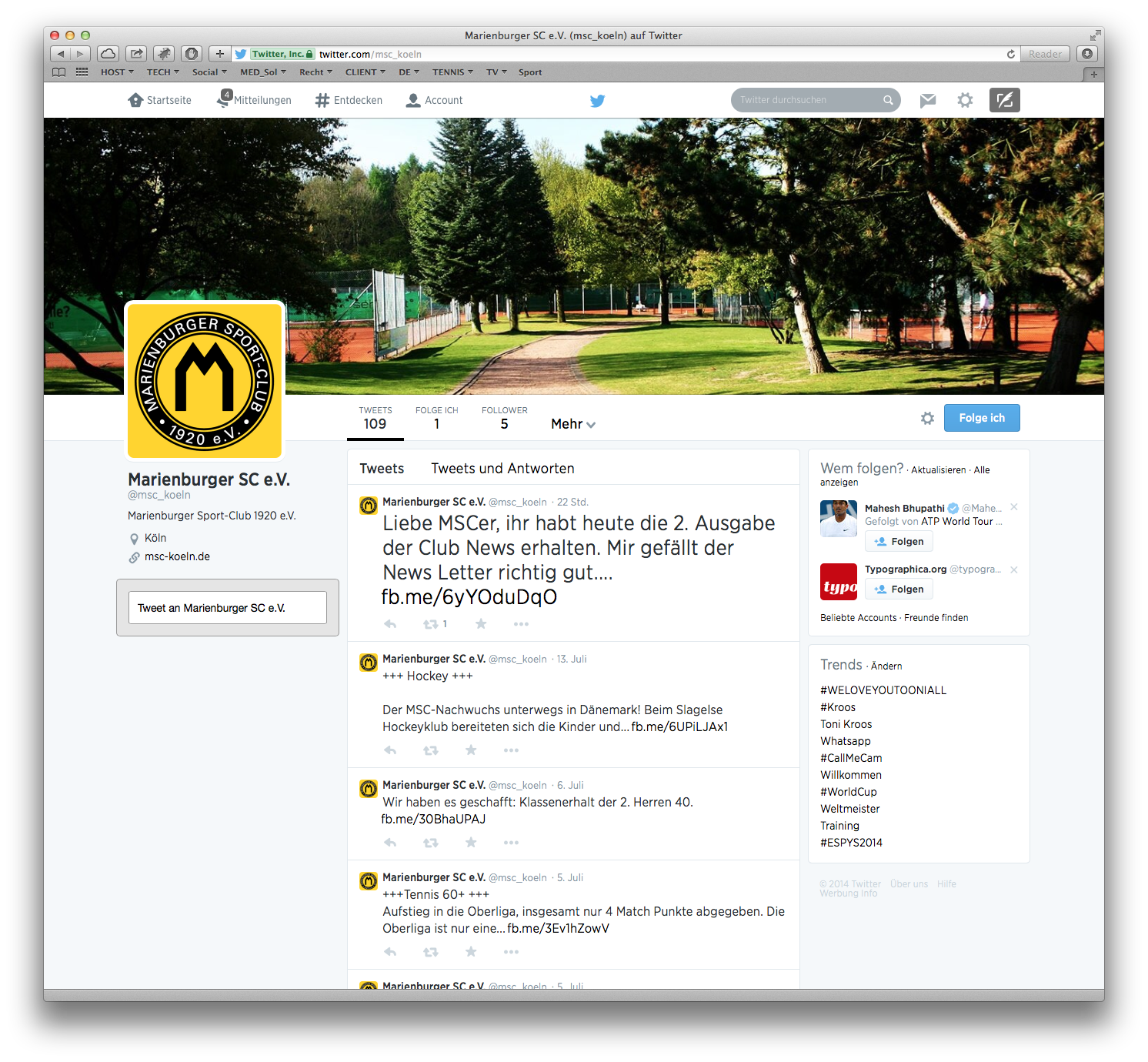Click the Tweet an Marienburger SC e.V. field
This screenshot has width=1148, height=1062.
point(228,608)
